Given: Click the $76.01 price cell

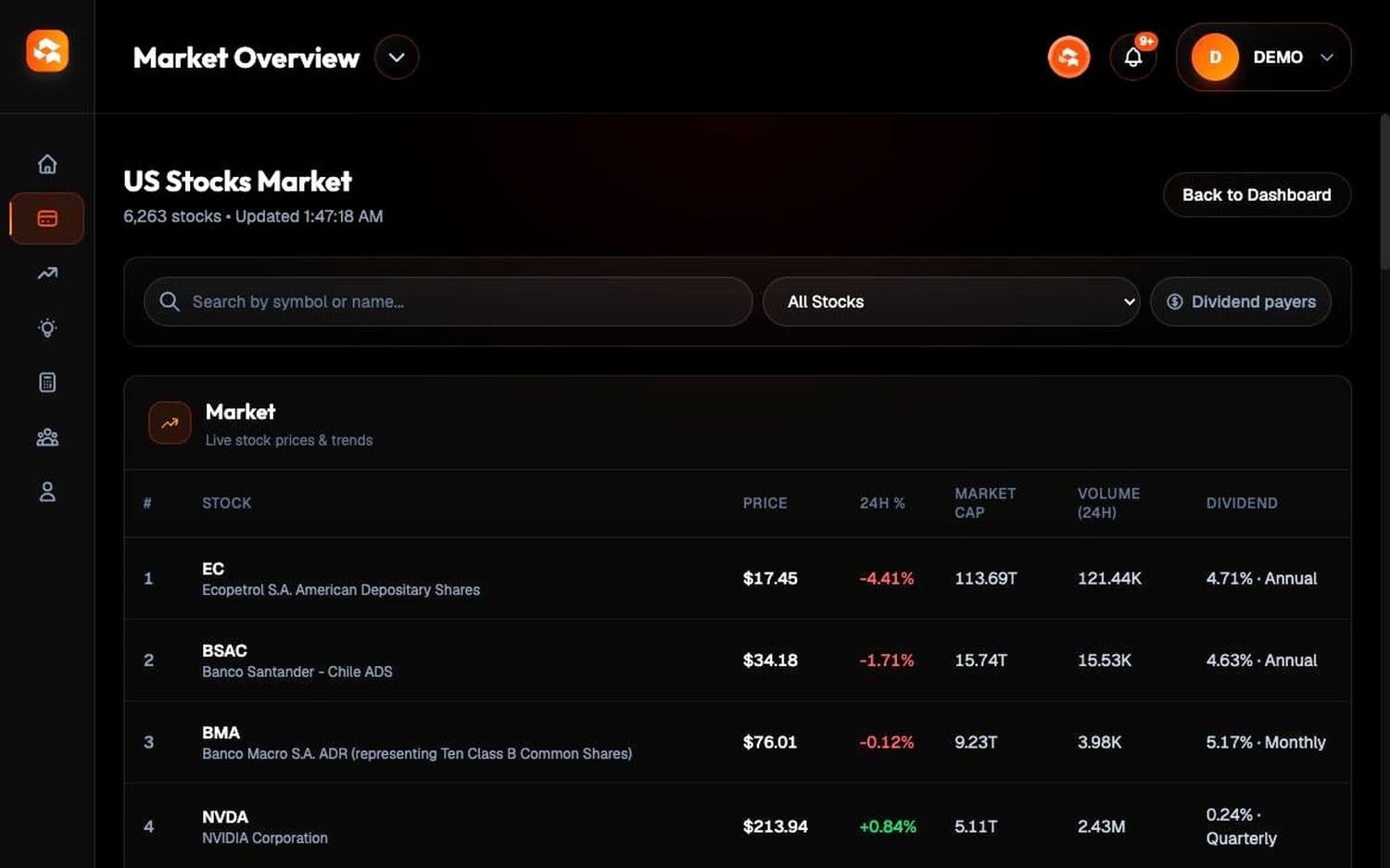Looking at the screenshot, I should (x=769, y=742).
